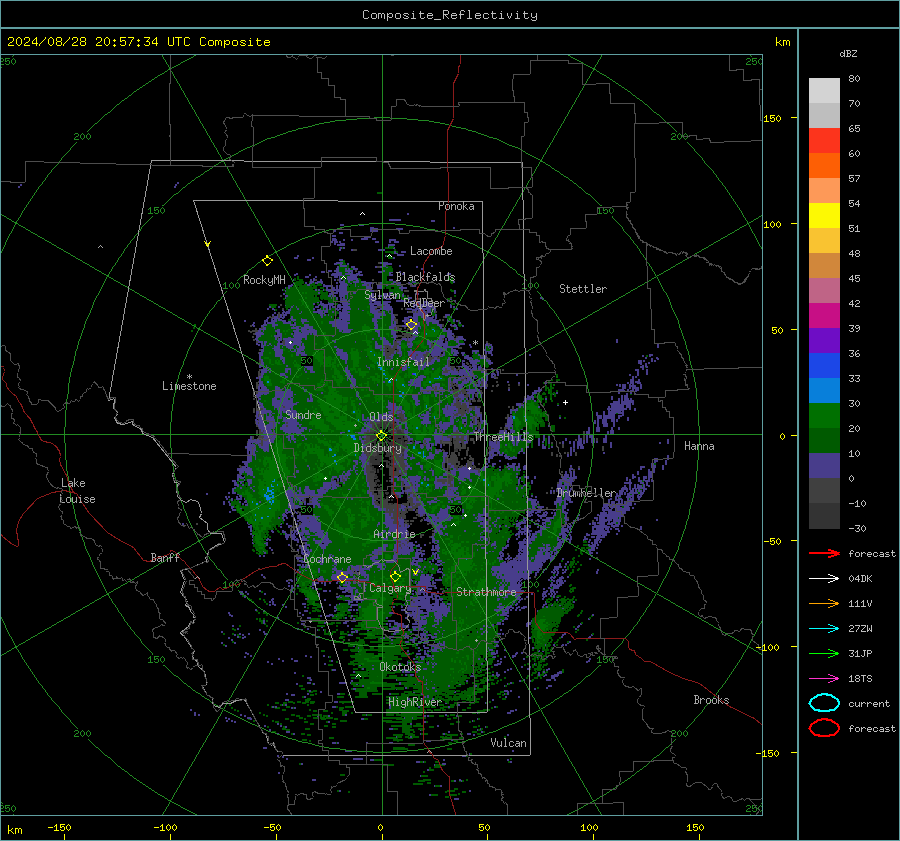
Task: Click the yellow diamond radar site at Olds
Action: [381, 436]
